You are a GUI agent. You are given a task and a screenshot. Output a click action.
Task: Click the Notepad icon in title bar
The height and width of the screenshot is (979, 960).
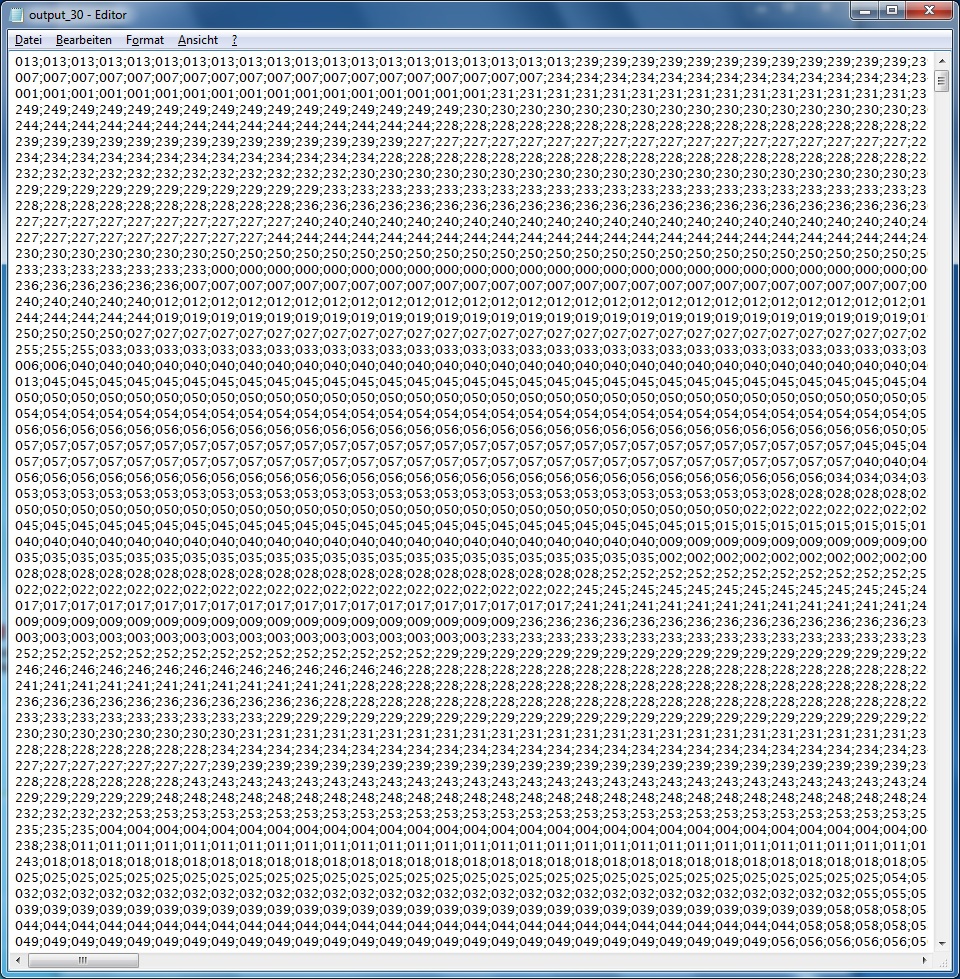point(17,14)
